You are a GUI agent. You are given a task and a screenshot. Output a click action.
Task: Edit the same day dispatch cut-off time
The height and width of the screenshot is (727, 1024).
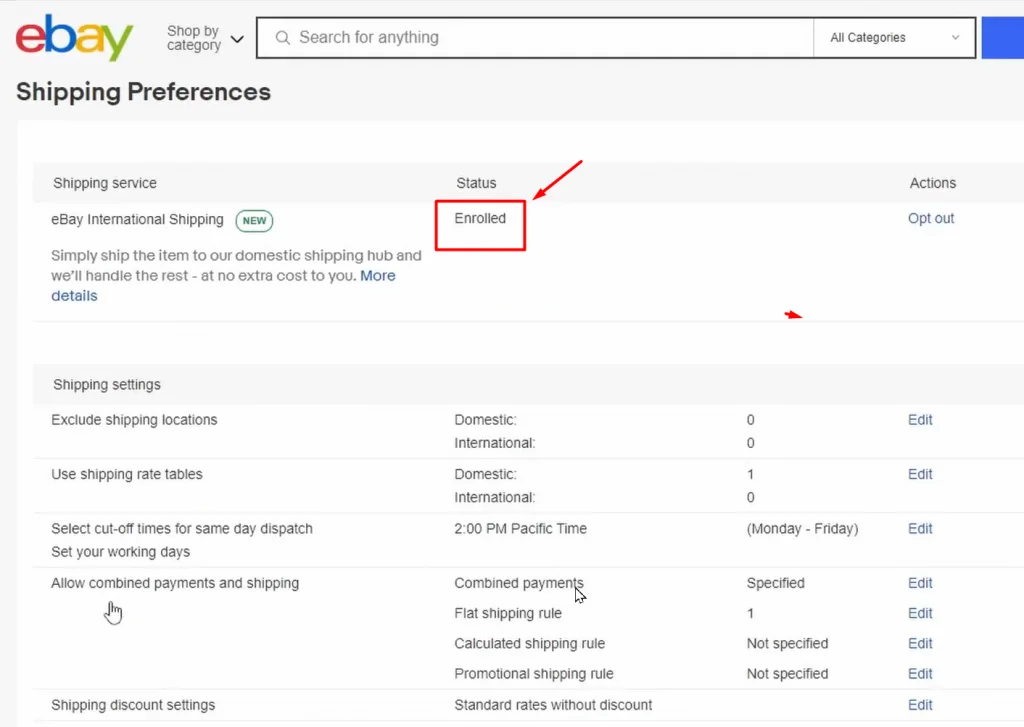(x=919, y=529)
